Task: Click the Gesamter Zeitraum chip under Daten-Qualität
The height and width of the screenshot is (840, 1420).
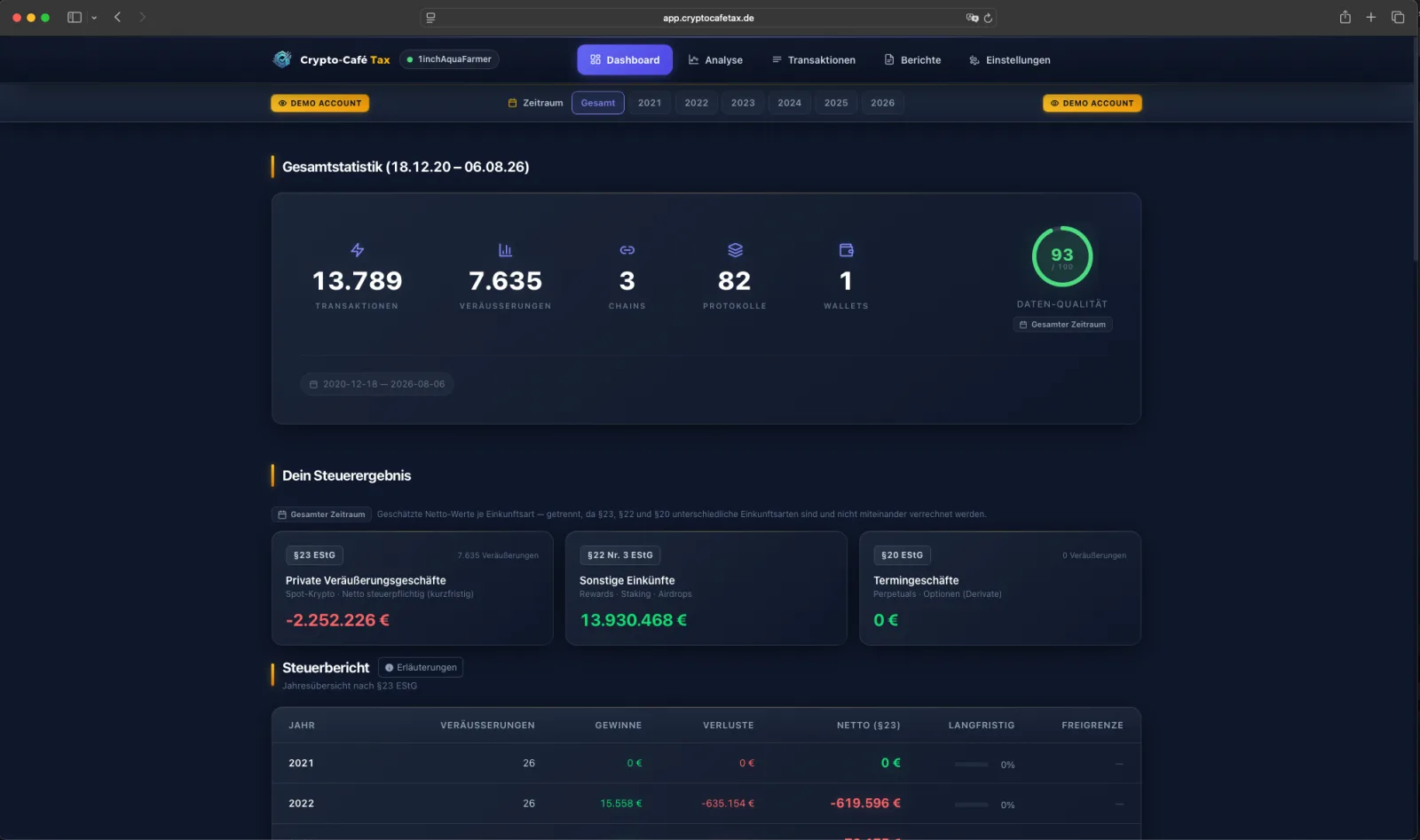Action: (1062, 325)
